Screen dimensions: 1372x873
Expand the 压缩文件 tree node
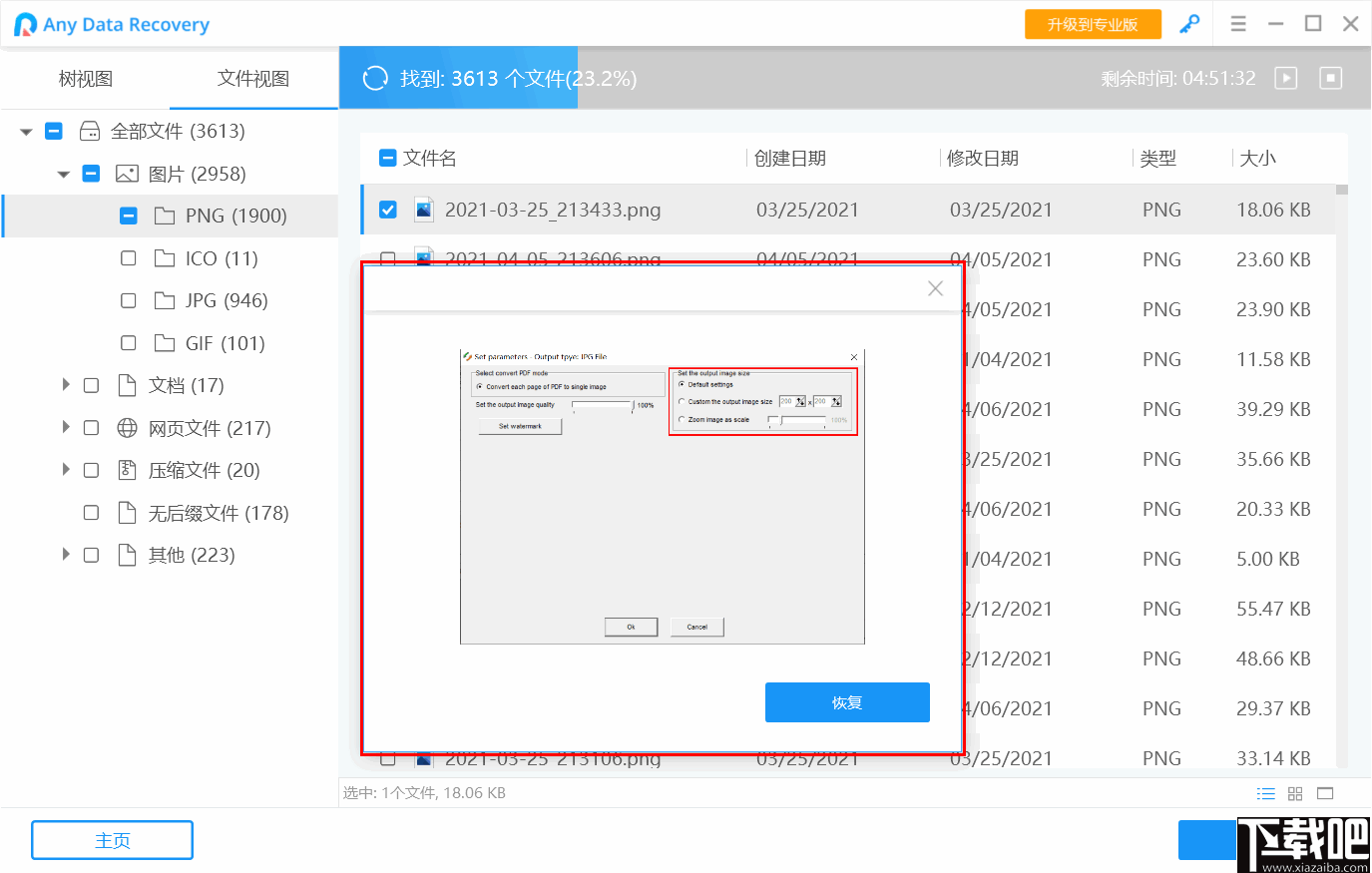click(x=66, y=470)
